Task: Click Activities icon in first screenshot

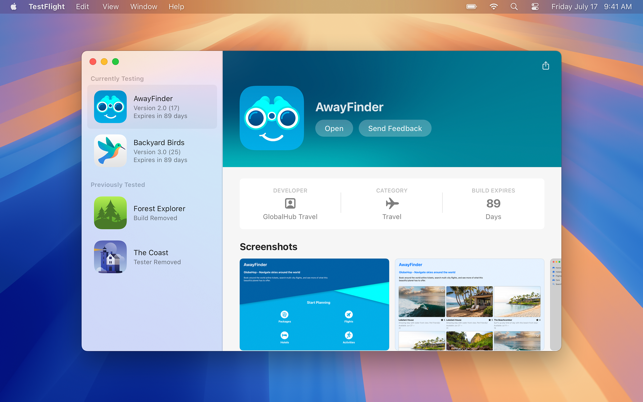Action: [x=349, y=336]
